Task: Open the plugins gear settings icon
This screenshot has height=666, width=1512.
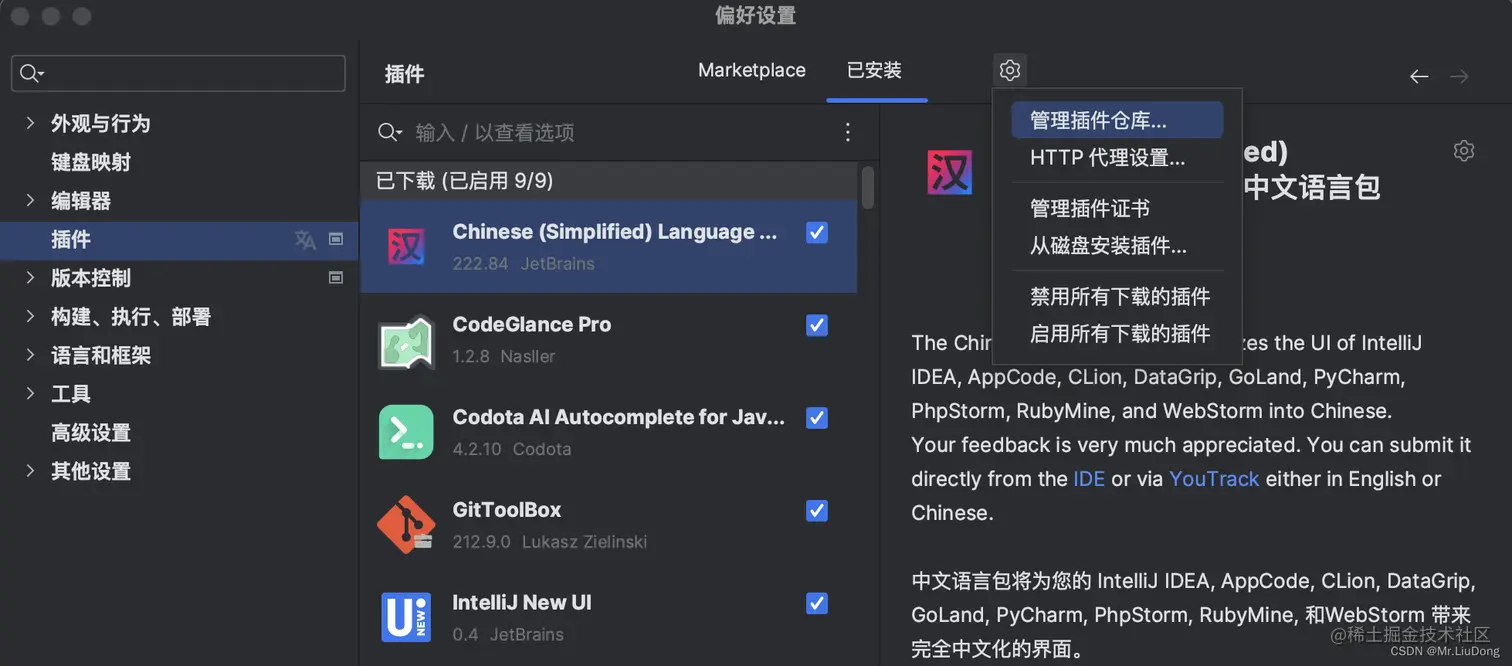Action: tap(1010, 70)
